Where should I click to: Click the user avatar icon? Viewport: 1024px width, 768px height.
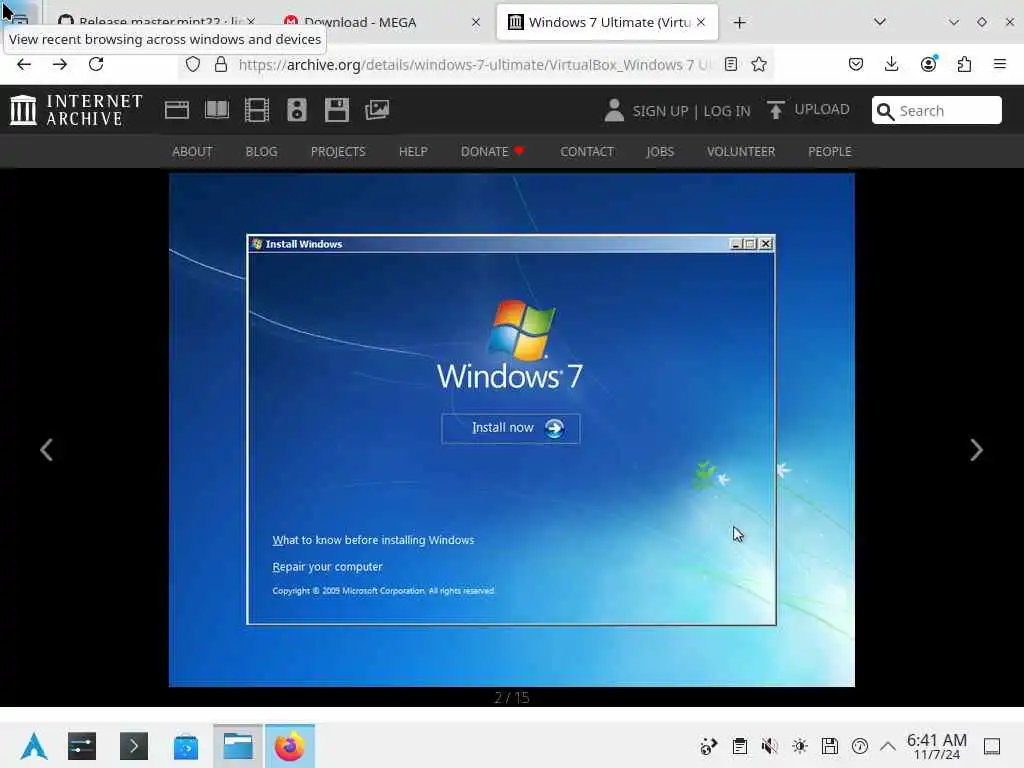point(614,110)
